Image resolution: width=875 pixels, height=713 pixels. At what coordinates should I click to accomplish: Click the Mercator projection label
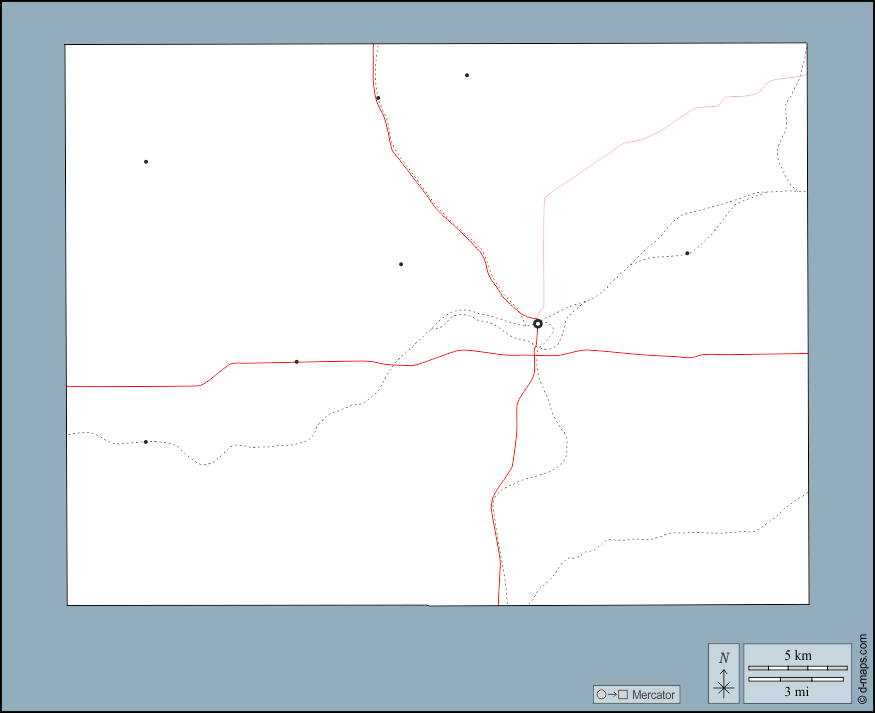[654, 695]
